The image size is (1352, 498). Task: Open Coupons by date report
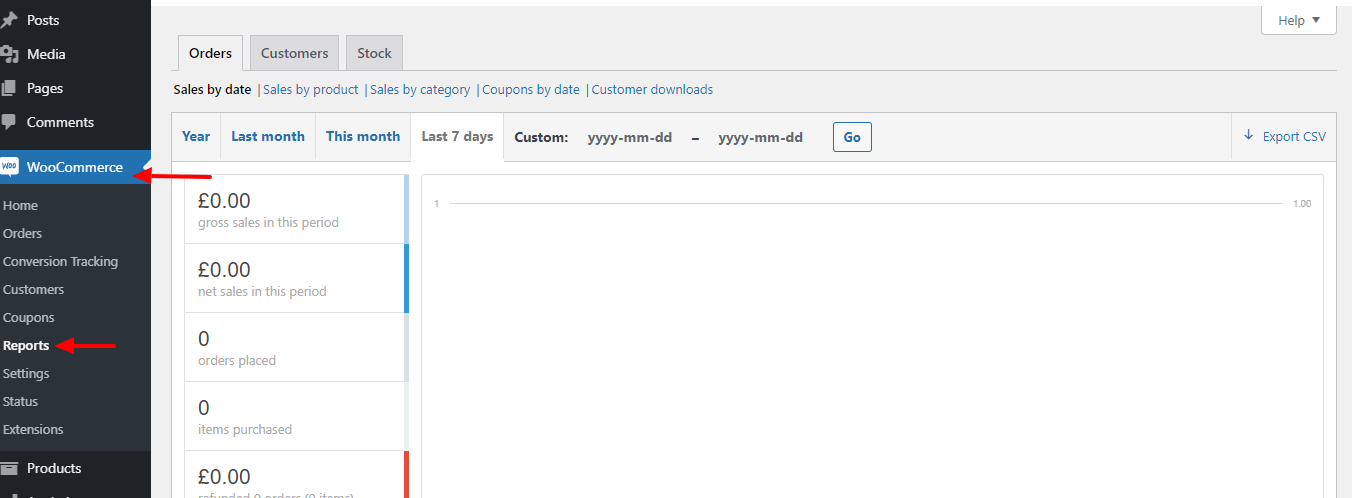coord(531,89)
